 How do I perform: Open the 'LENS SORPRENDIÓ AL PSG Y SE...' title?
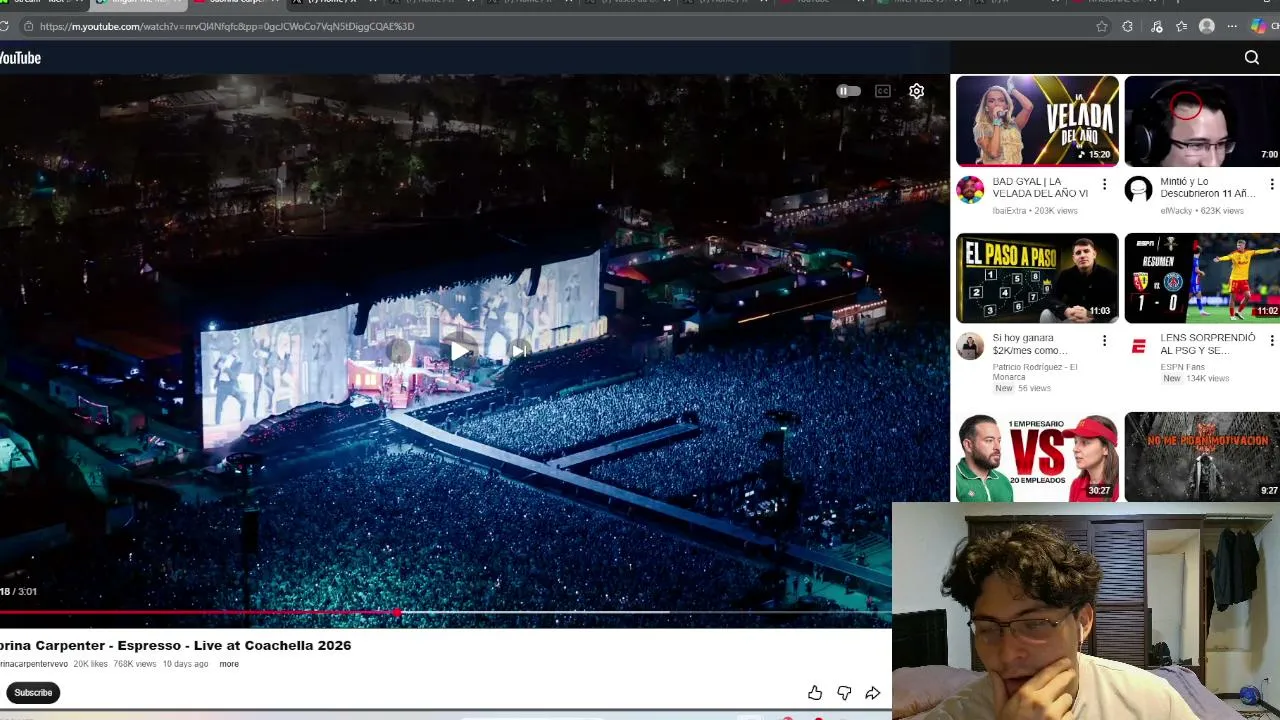1208,344
